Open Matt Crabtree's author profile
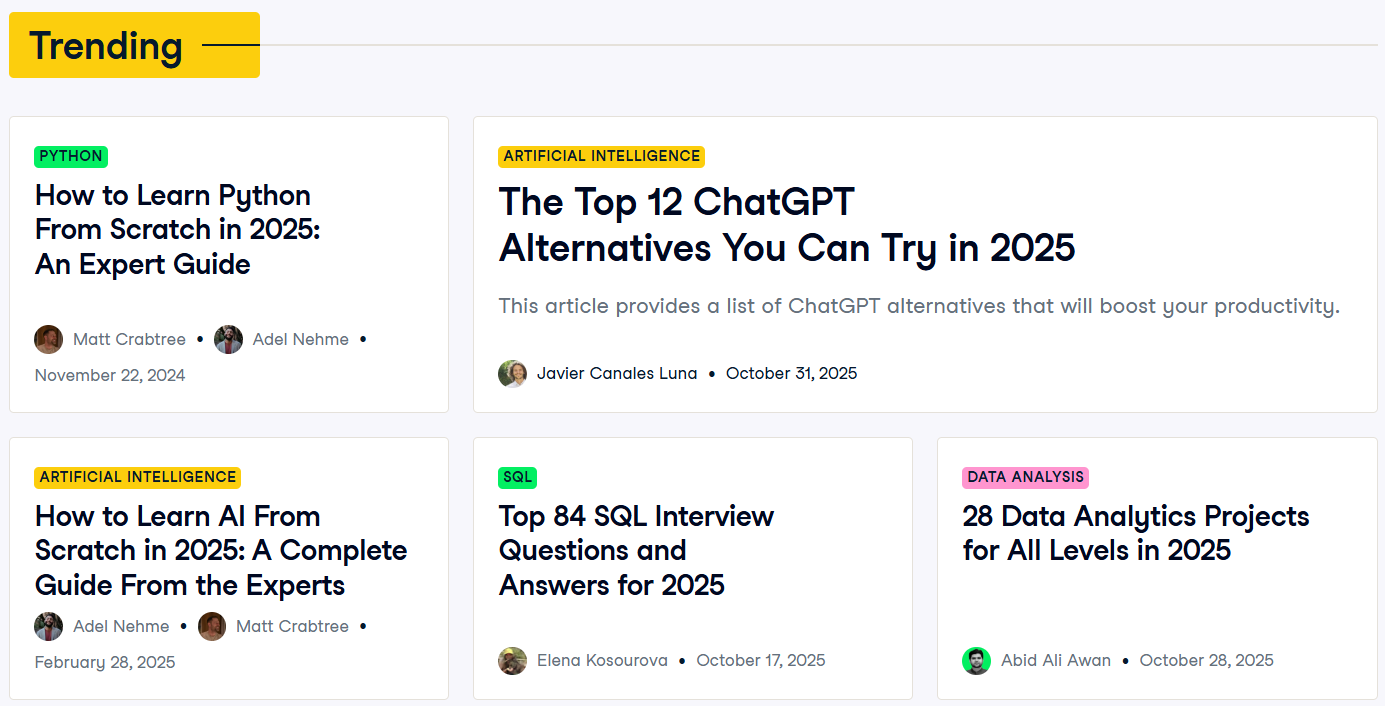The image size is (1385, 706). click(x=128, y=339)
